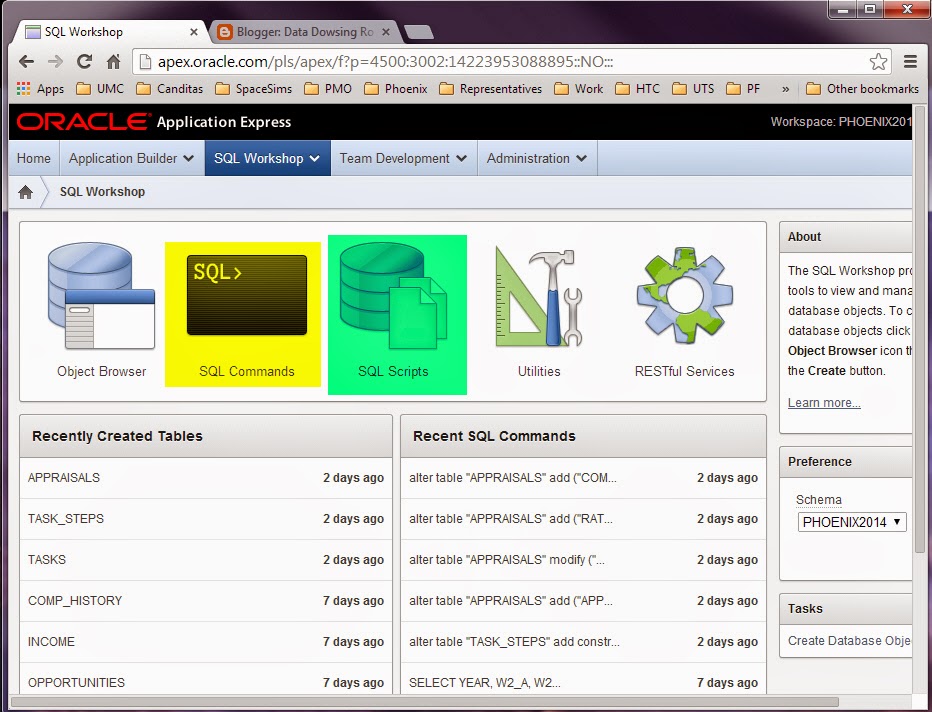Refresh the page with the reload icon

pyautogui.click(x=84, y=61)
